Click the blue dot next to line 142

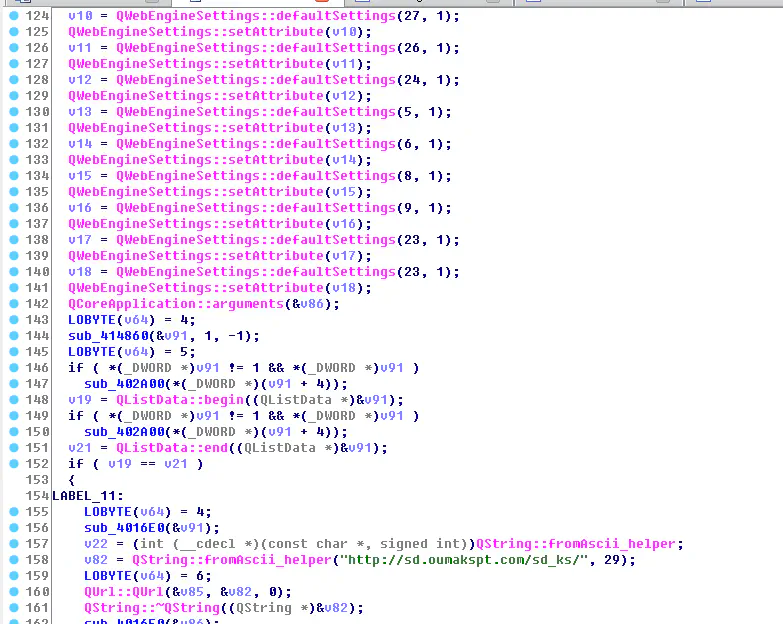(13, 304)
